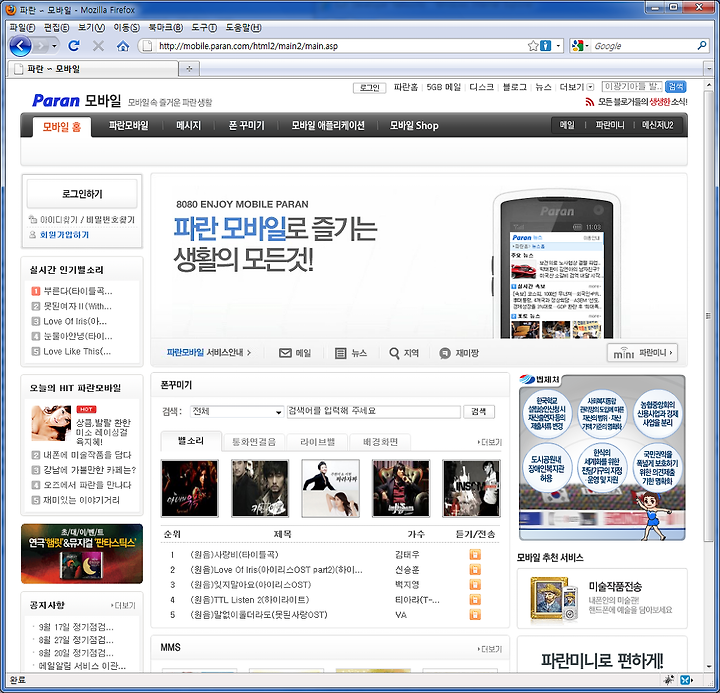Open 파란모바일 서비스안내 link
The height and width of the screenshot is (693, 720).
(209, 353)
